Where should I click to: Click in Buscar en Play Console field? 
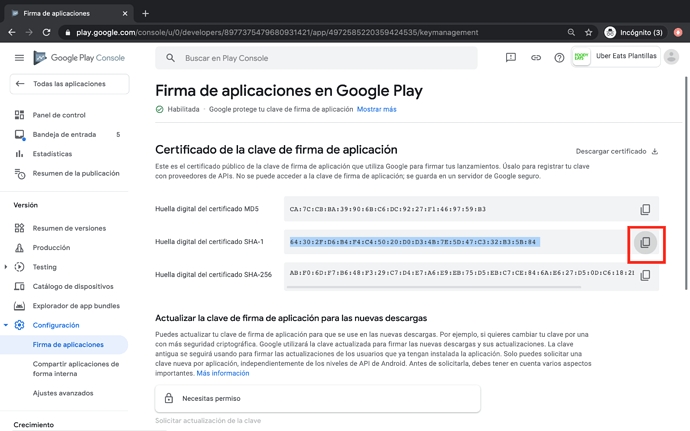pos(316,58)
